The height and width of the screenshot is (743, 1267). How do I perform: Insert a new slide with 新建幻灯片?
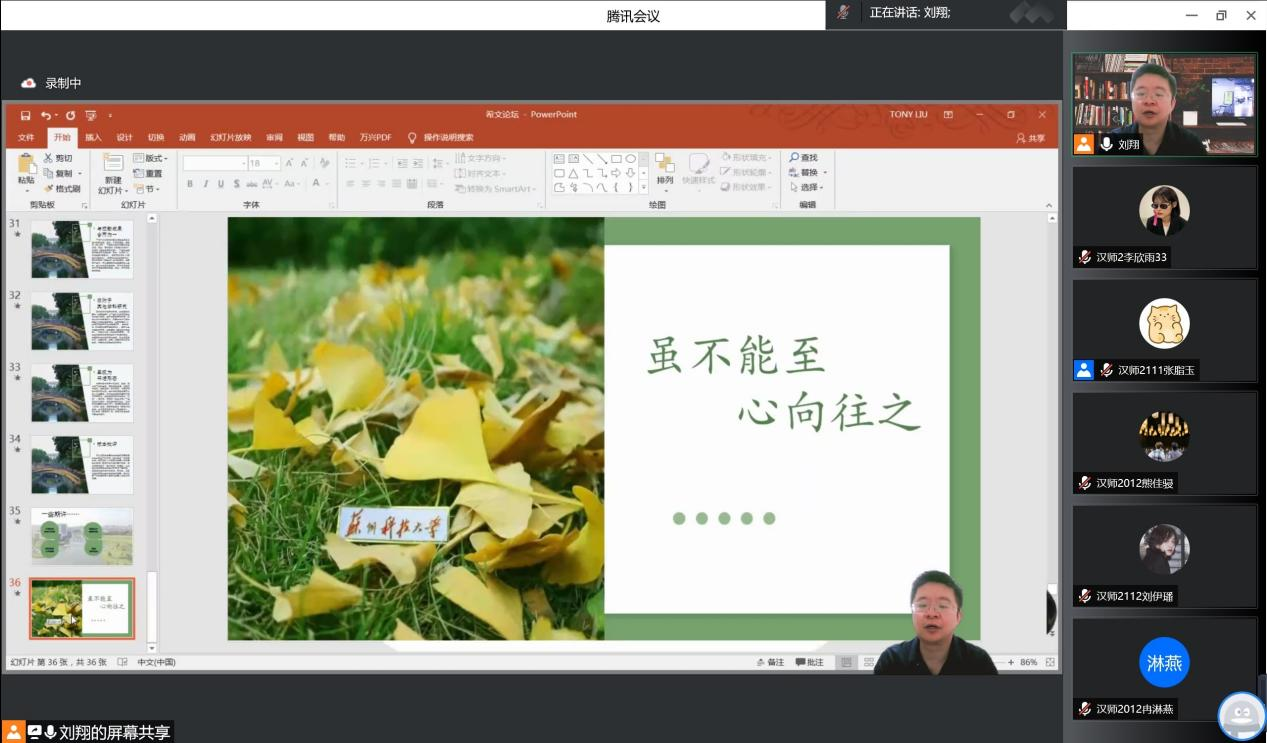point(113,174)
